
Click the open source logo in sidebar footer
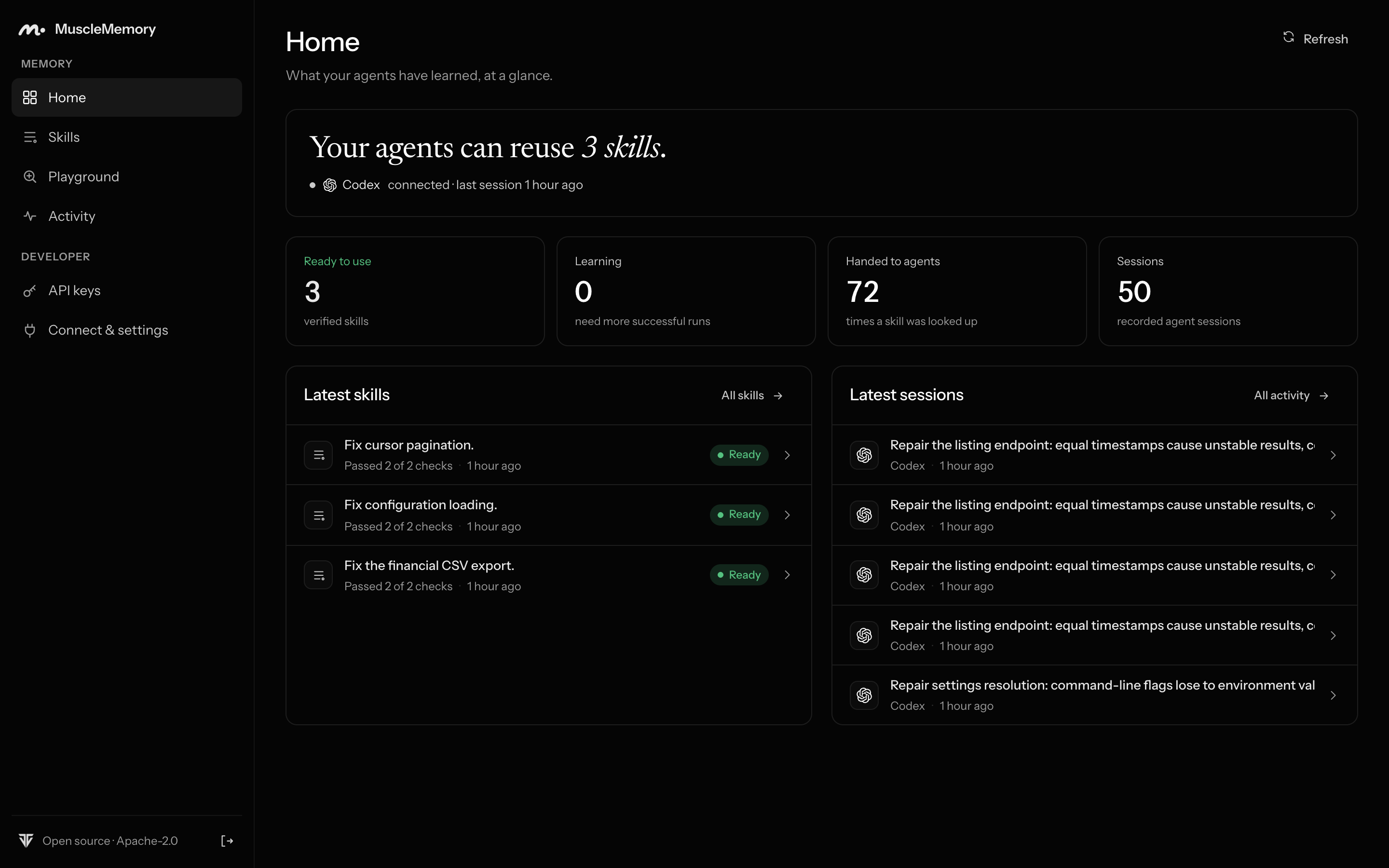(27, 841)
